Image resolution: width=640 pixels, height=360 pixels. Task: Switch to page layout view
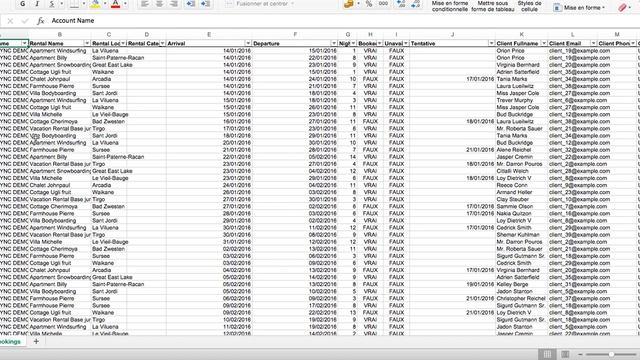[565, 354]
